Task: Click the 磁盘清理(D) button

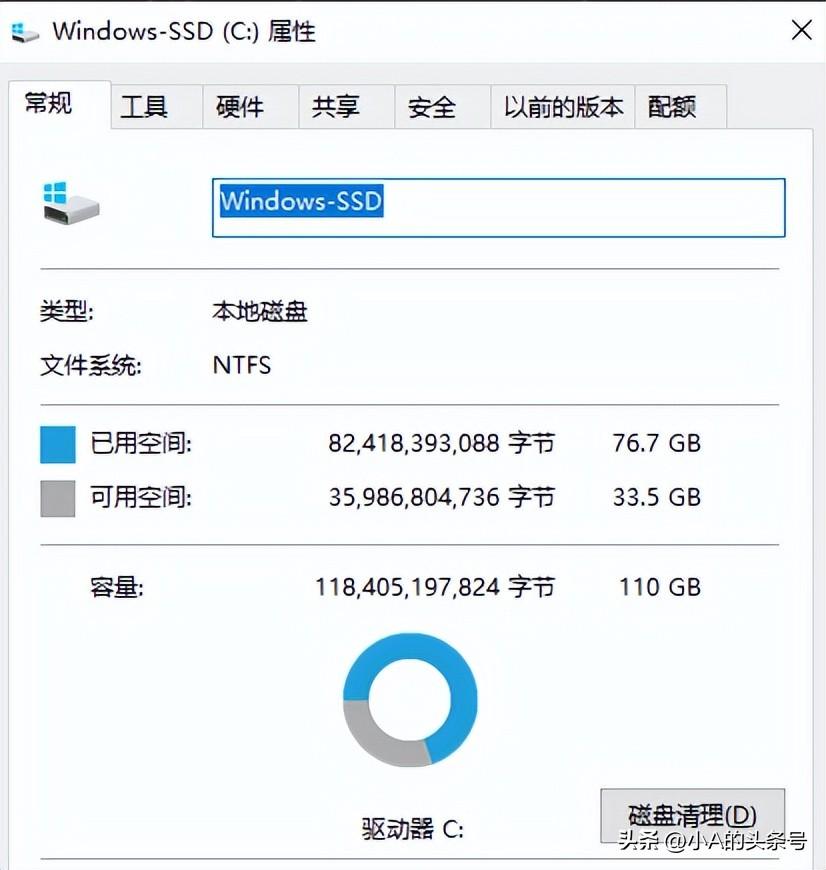Action: [x=692, y=816]
